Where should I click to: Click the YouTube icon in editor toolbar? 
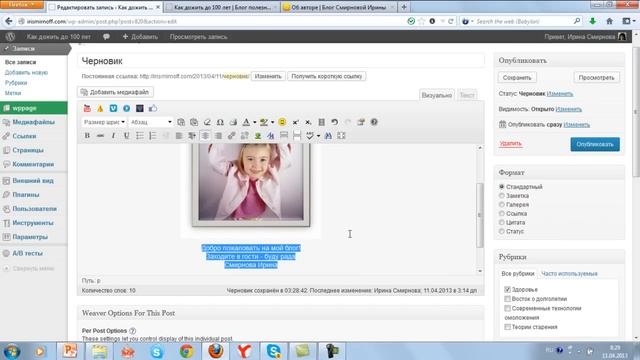point(87,108)
